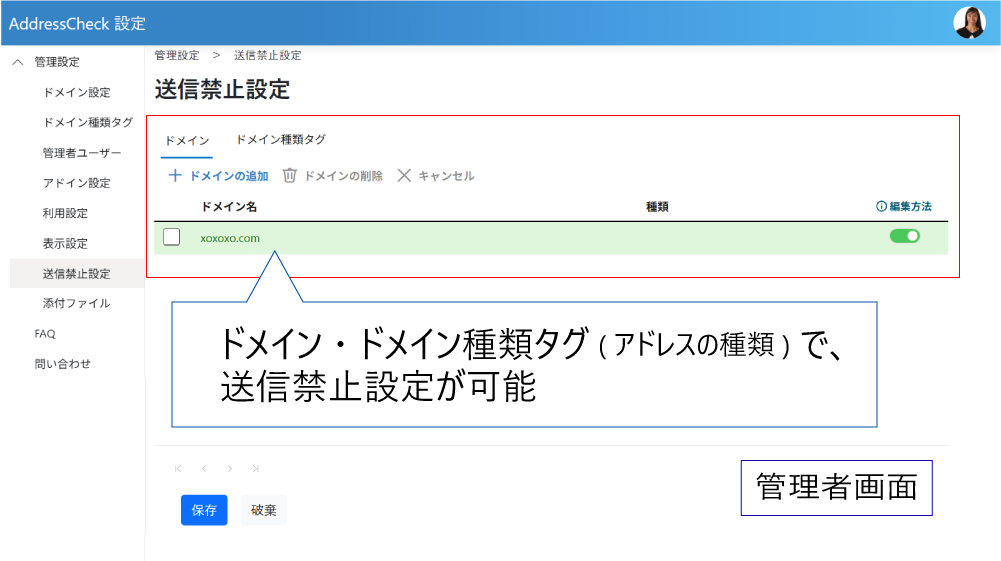Image resolution: width=1001 pixels, height=561 pixels.
Task: Open the FAQ sidebar item
Action: tap(45, 334)
